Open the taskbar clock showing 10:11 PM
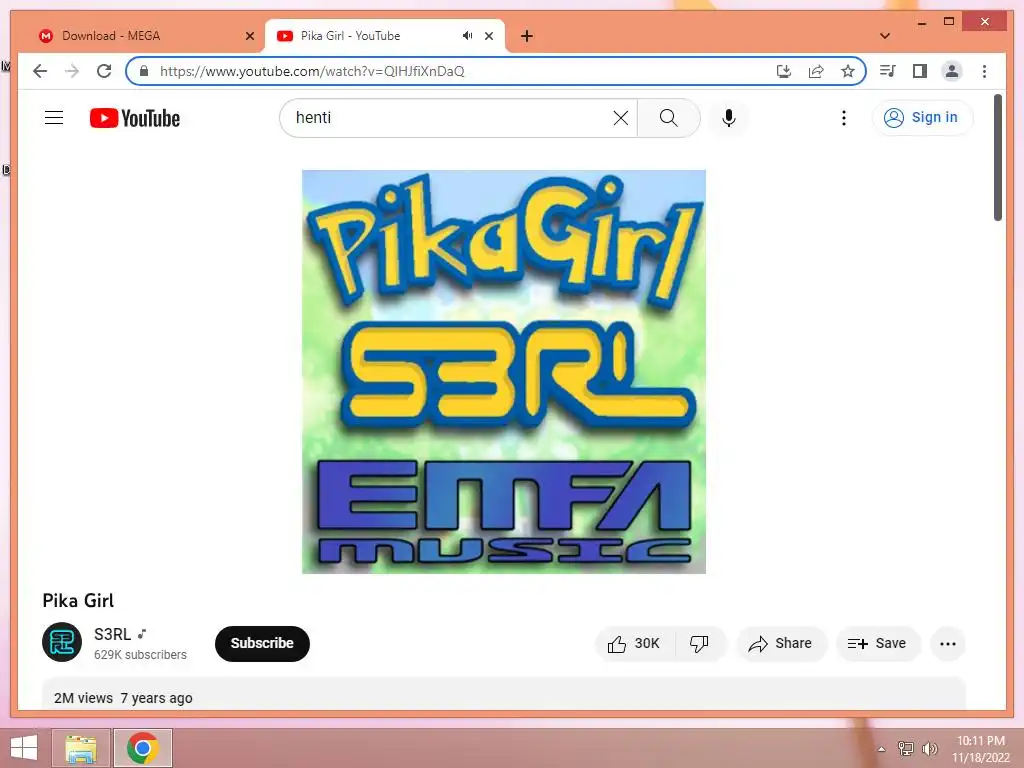Image resolution: width=1024 pixels, height=768 pixels. coord(980,749)
